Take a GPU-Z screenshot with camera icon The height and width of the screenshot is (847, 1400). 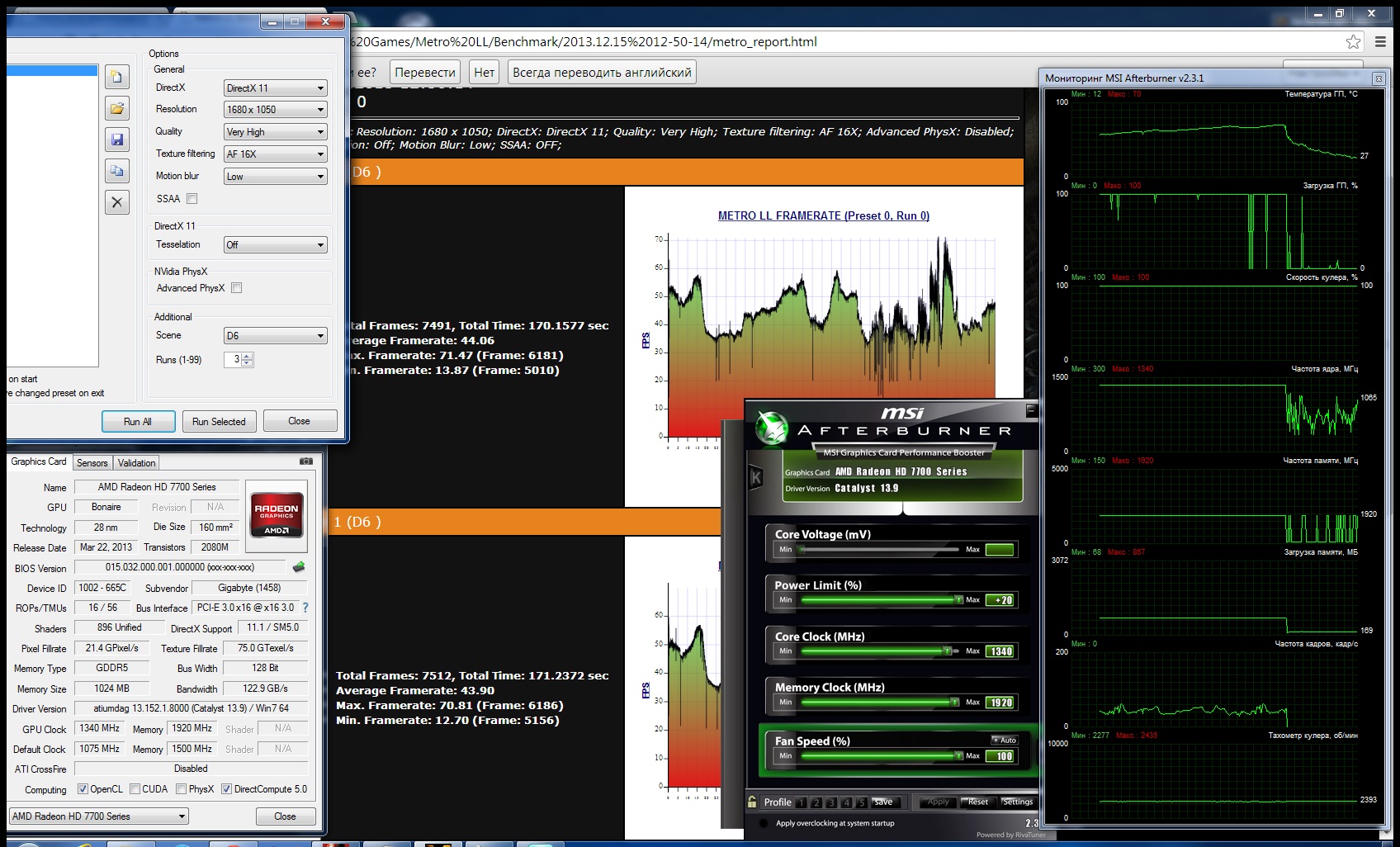point(306,461)
